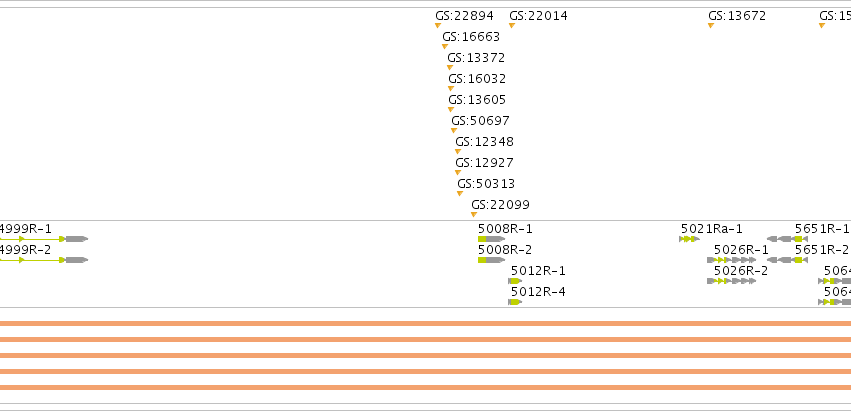Select the 5012R-1 gene glyph
851x411 pixels.
click(515, 281)
